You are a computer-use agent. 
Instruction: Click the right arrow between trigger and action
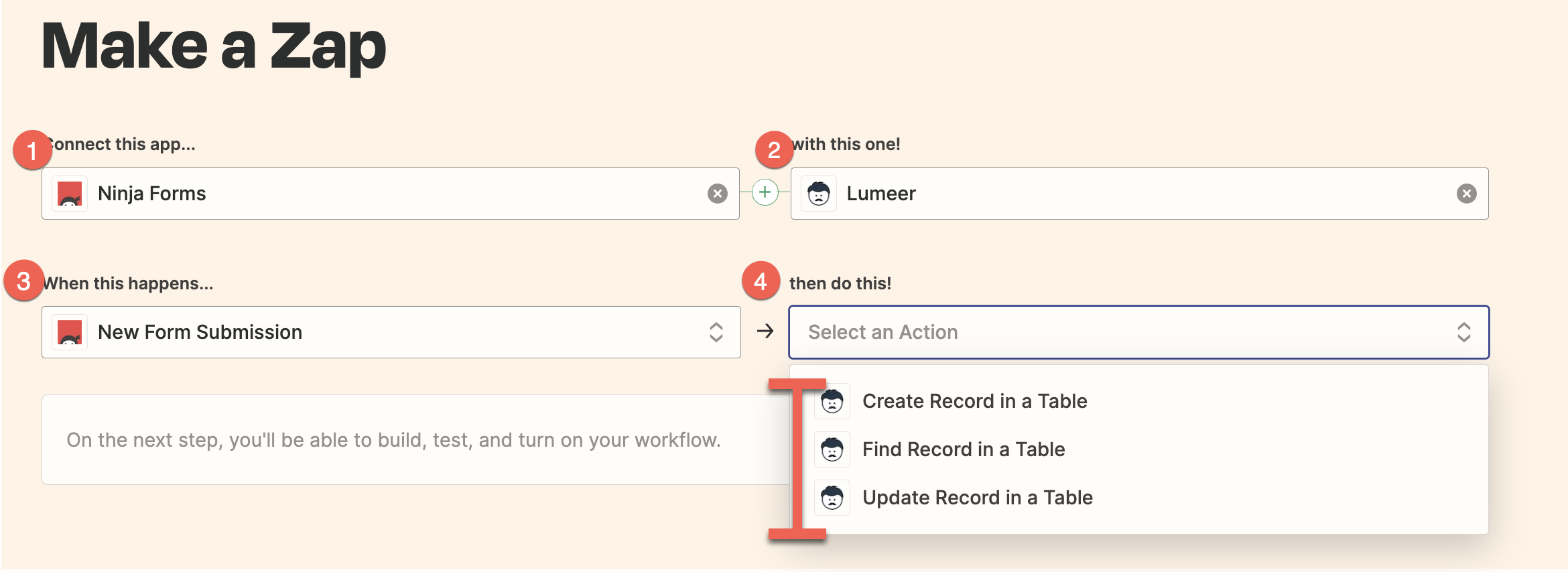point(765,331)
